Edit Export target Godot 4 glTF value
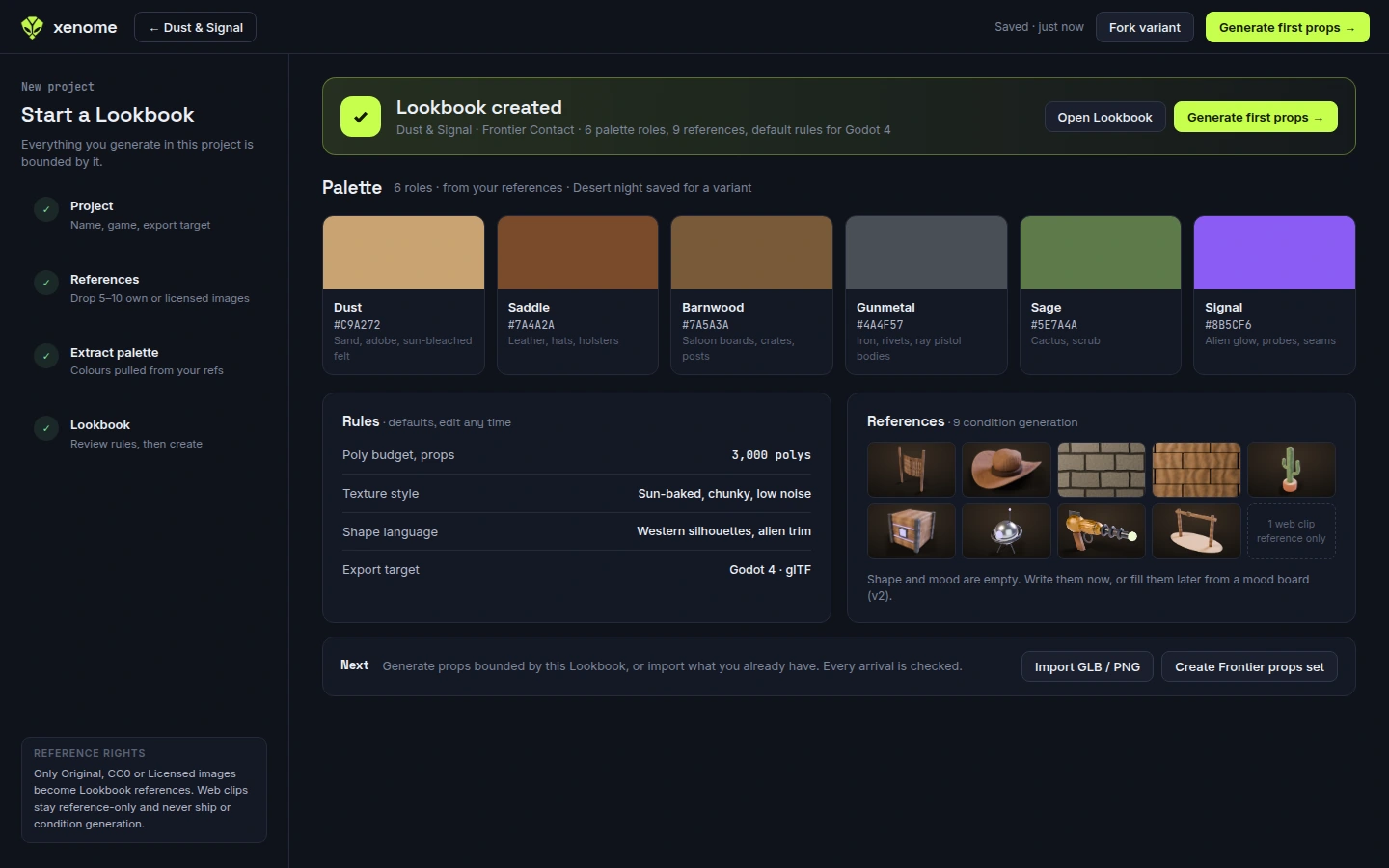 (x=770, y=570)
